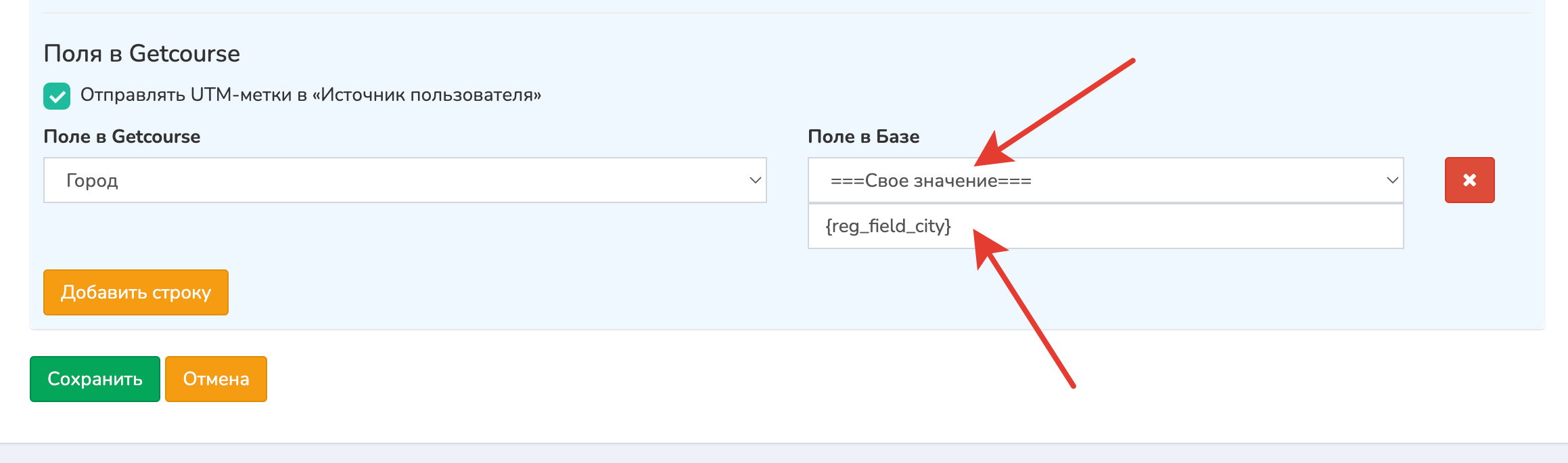The width and height of the screenshot is (1568, 463).
Task: Delete the Город field mapping row
Action: click(1469, 180)
